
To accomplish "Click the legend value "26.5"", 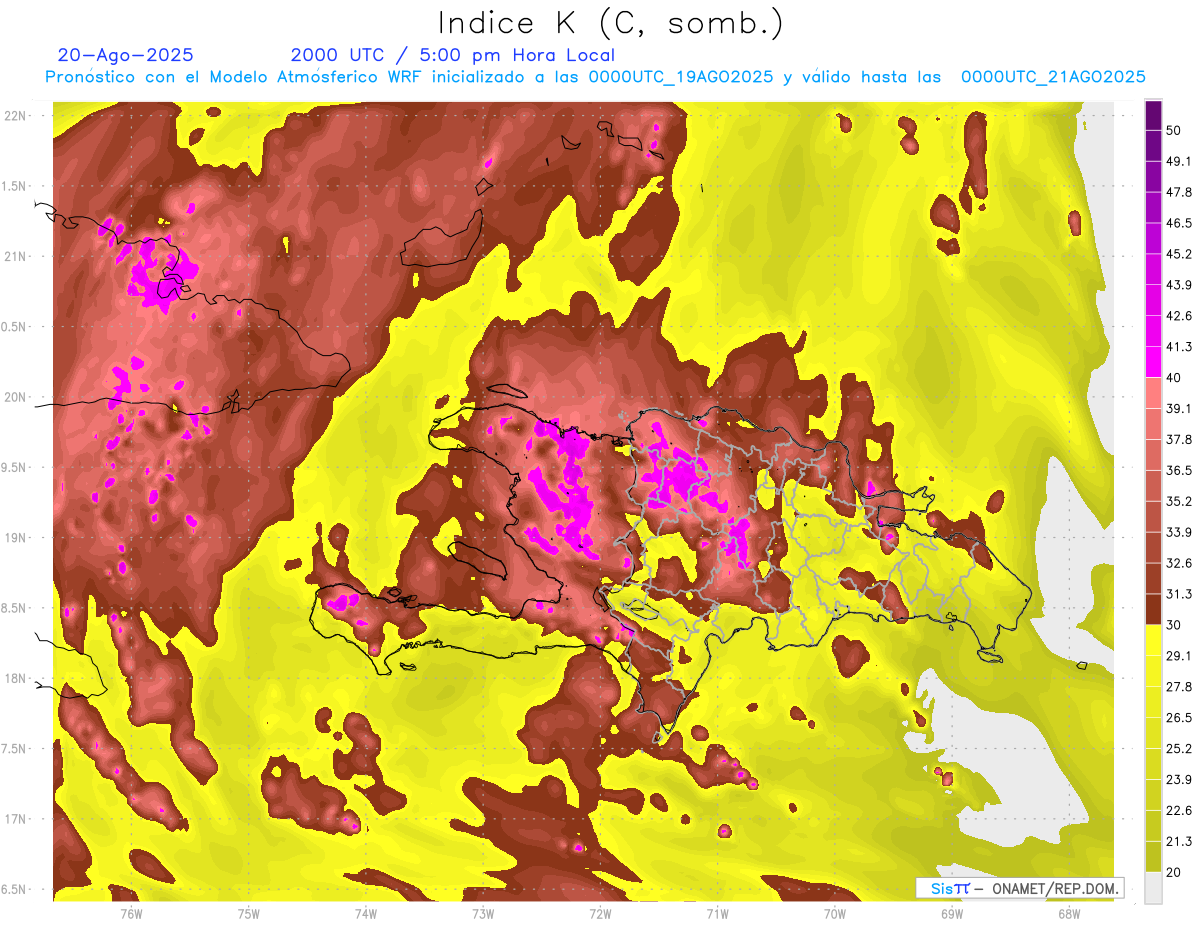I will tap(1179, 718).
